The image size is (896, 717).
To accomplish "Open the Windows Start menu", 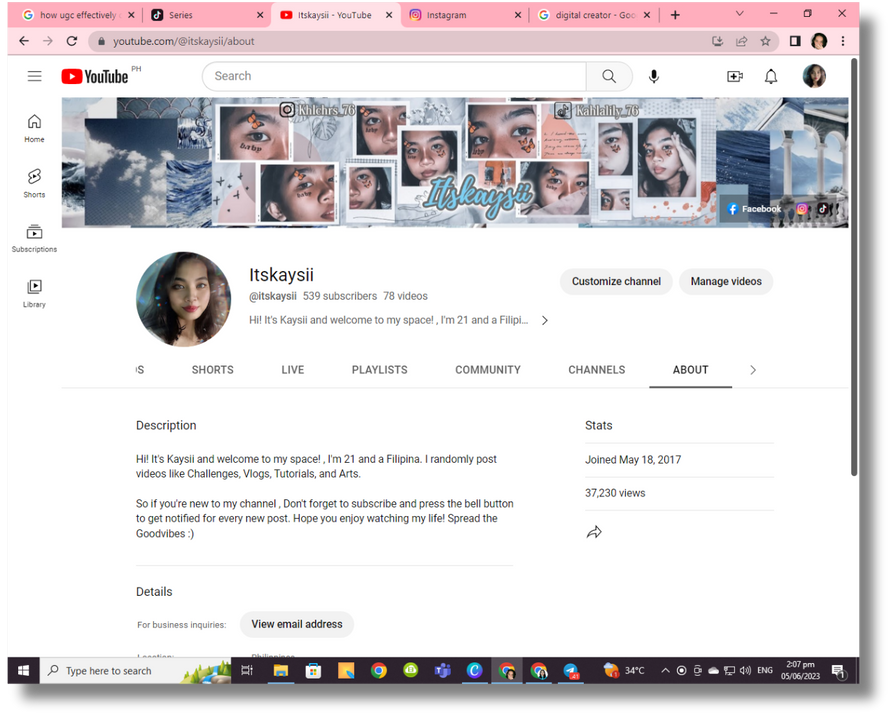I will point(23,671).
